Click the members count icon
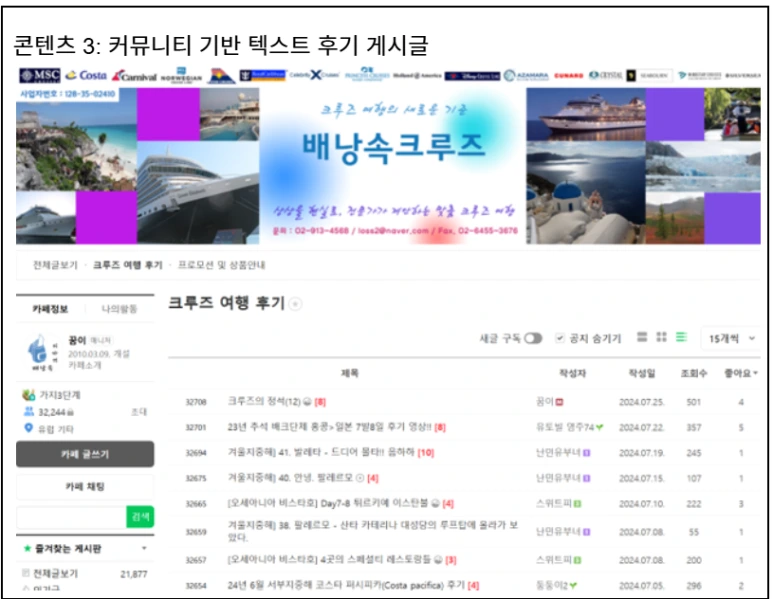This screenshot has width=773, height=599. pyautogui.click(x=29, y=412)
